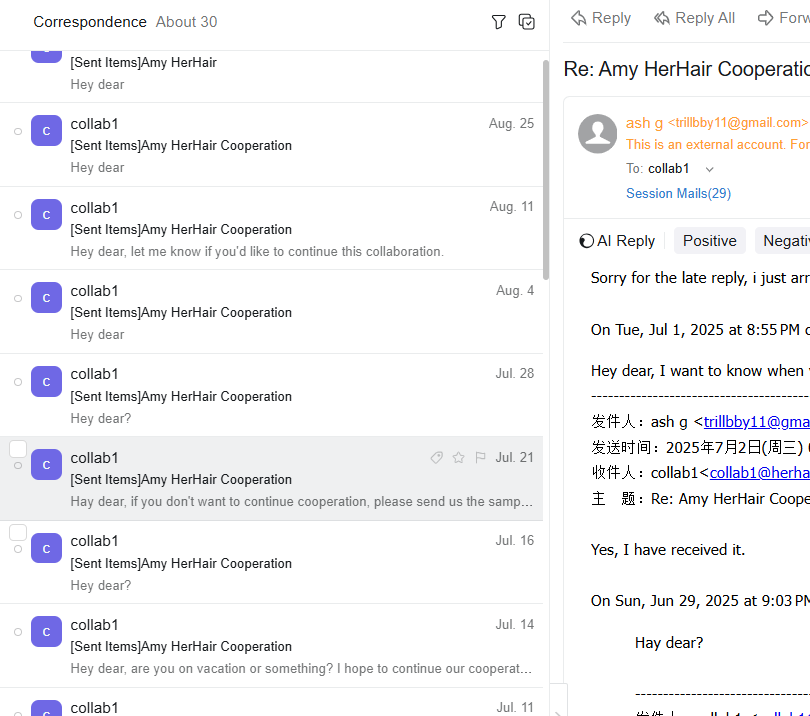Viewport: 810px width, 716px height.
Task: Click the AI Reply globe icon
Action: point(589,240)
